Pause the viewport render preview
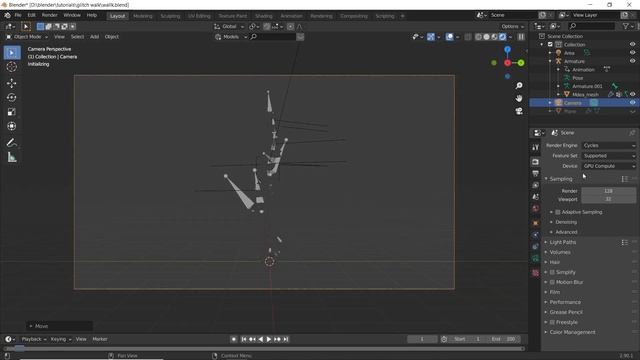The height and width of the screenshot is (360, 640). pos(521,37)
